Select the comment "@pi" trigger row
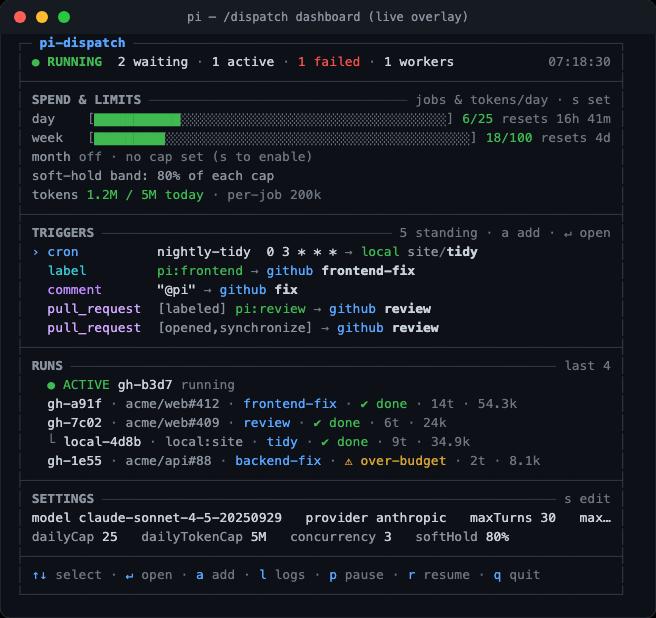This screenshot has width=656, height=618. pos(172,290)
